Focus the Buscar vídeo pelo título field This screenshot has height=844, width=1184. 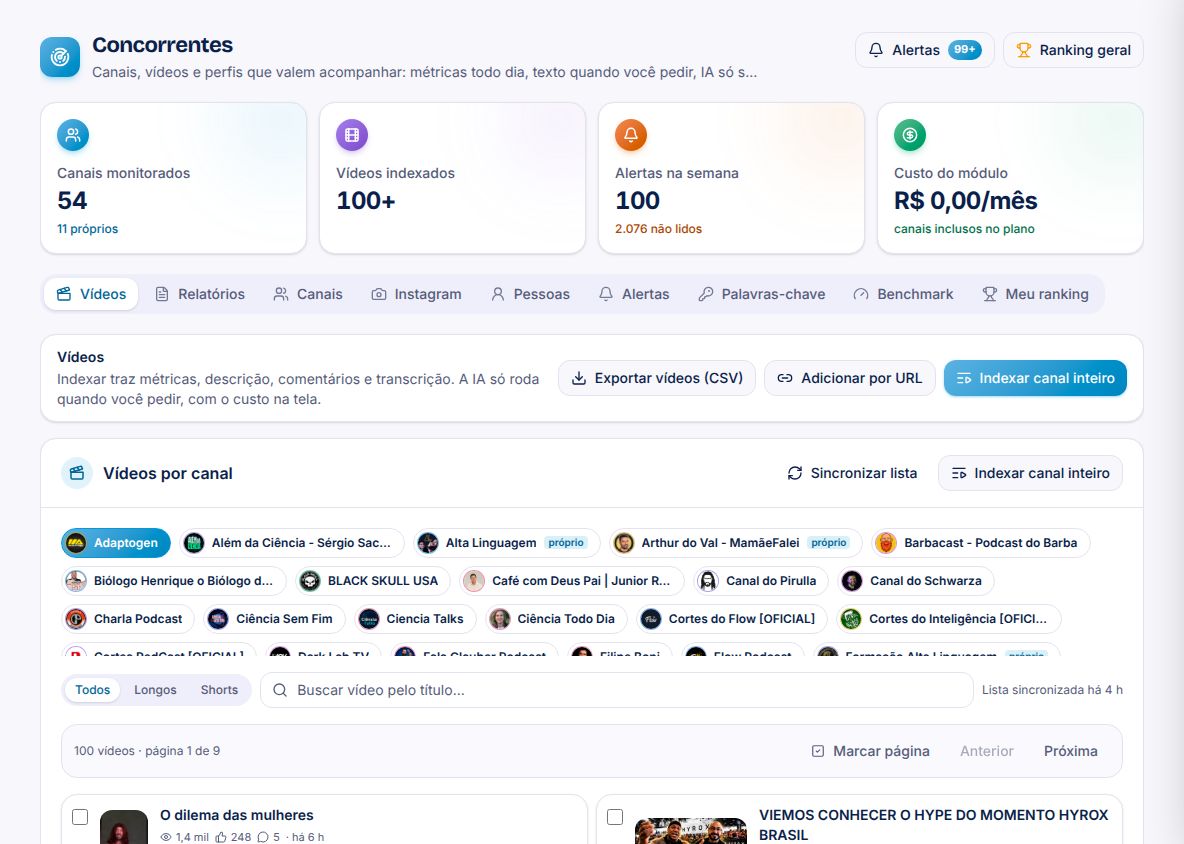(x=616, y=690)
